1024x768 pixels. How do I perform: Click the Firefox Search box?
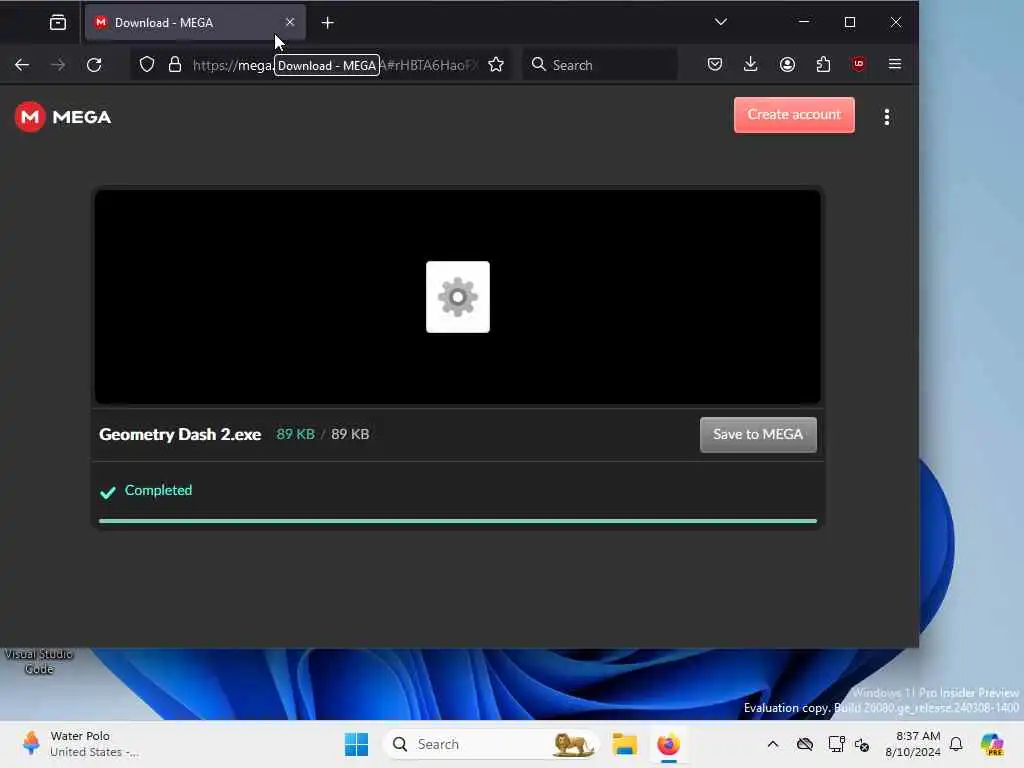[x=600, y=65]
